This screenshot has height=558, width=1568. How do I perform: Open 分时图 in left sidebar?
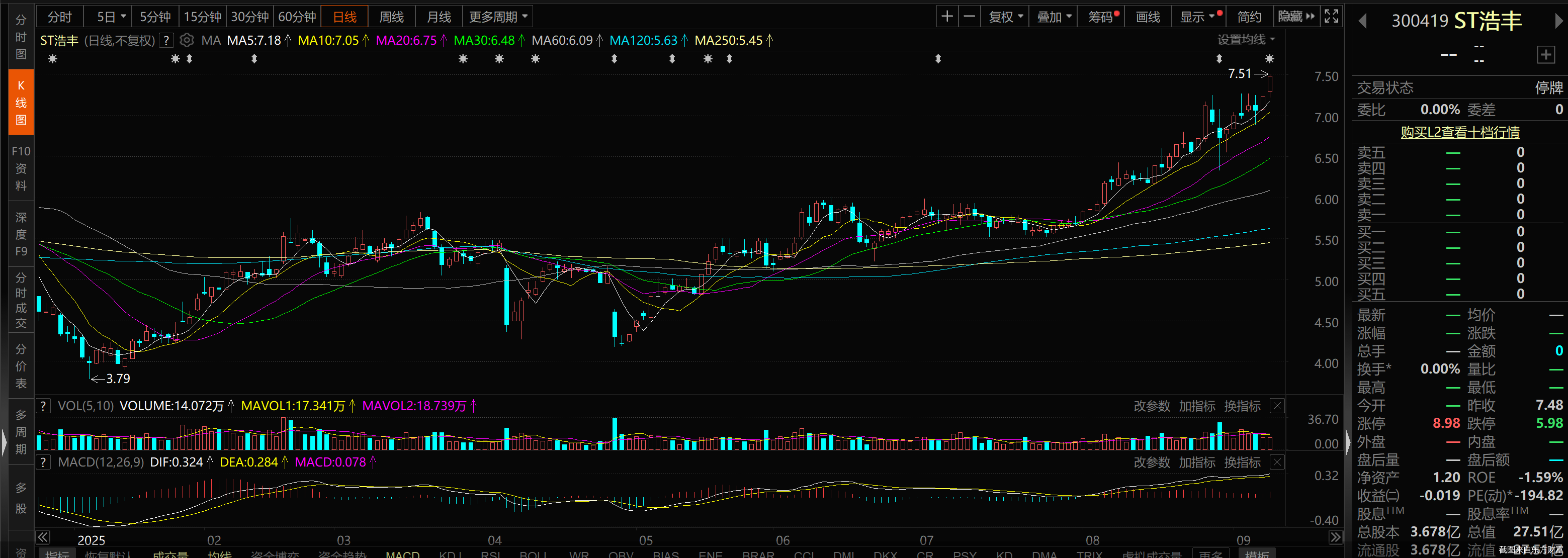[x=21, y=37]
